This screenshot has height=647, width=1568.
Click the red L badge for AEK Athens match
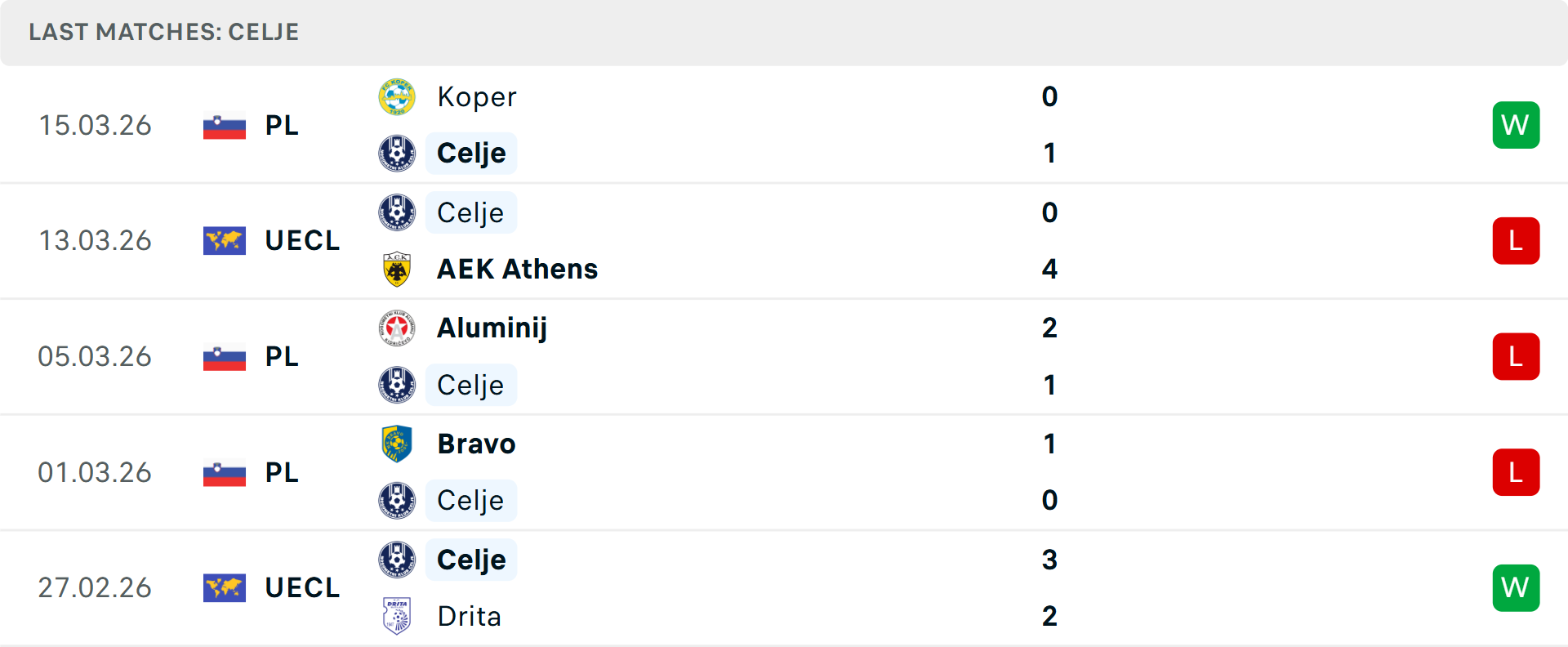[1516, 241]
